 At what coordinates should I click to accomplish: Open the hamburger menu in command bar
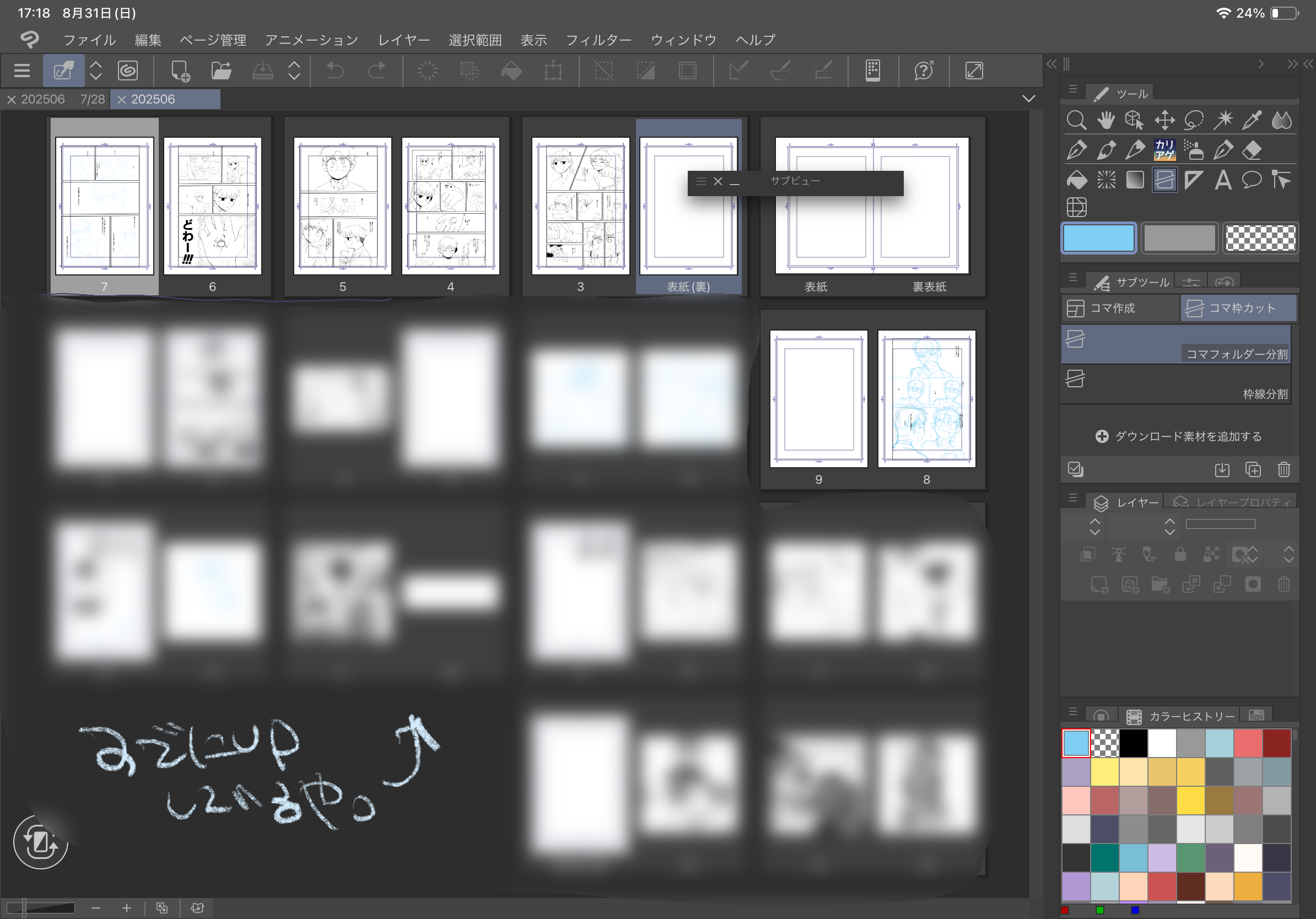[22, 71]
